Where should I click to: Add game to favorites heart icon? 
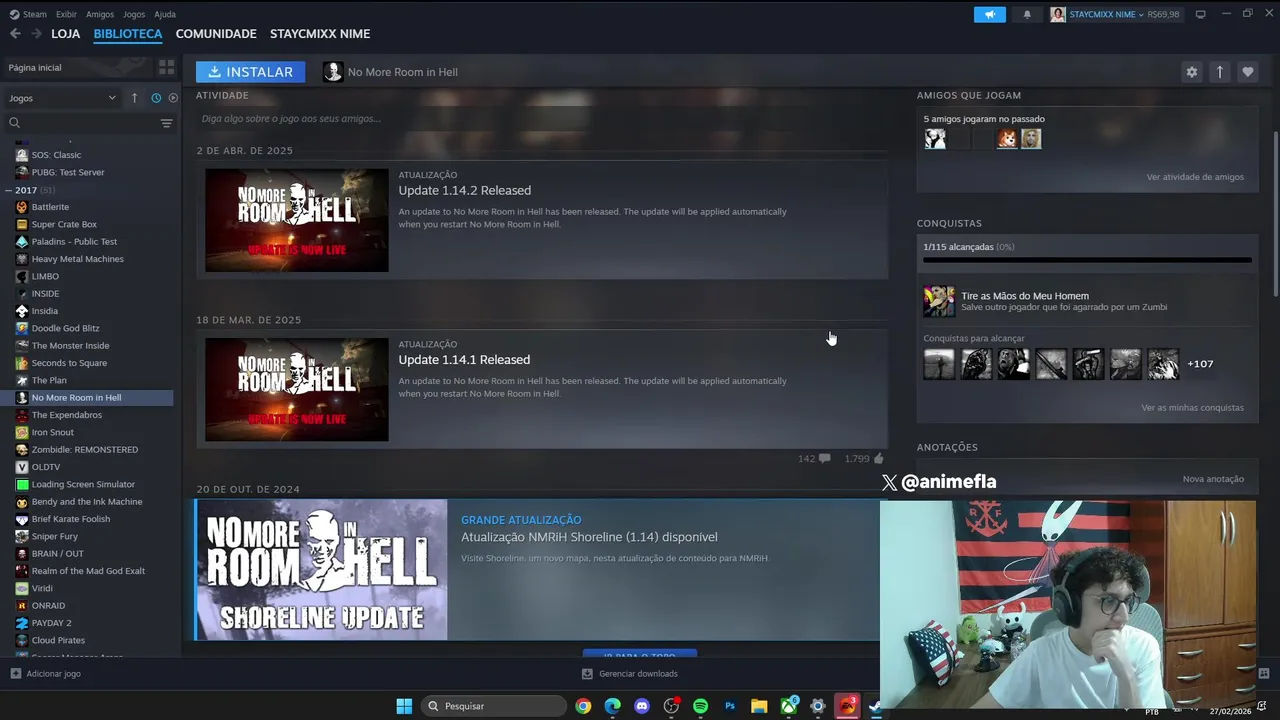[1247, 72]
